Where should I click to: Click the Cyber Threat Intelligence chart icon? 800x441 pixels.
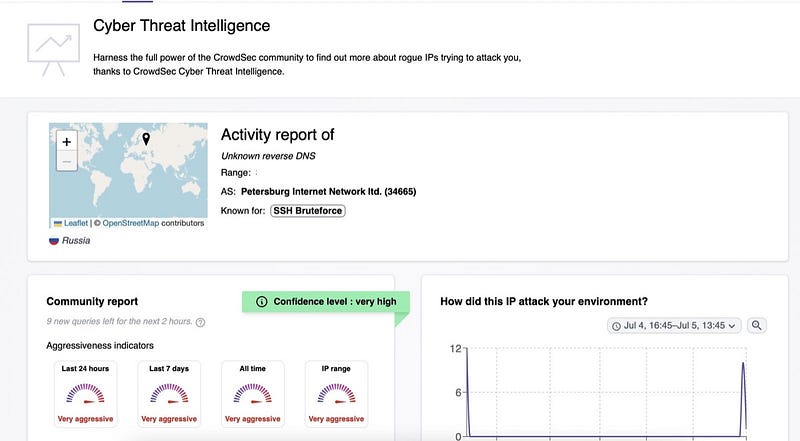point(54,49)
